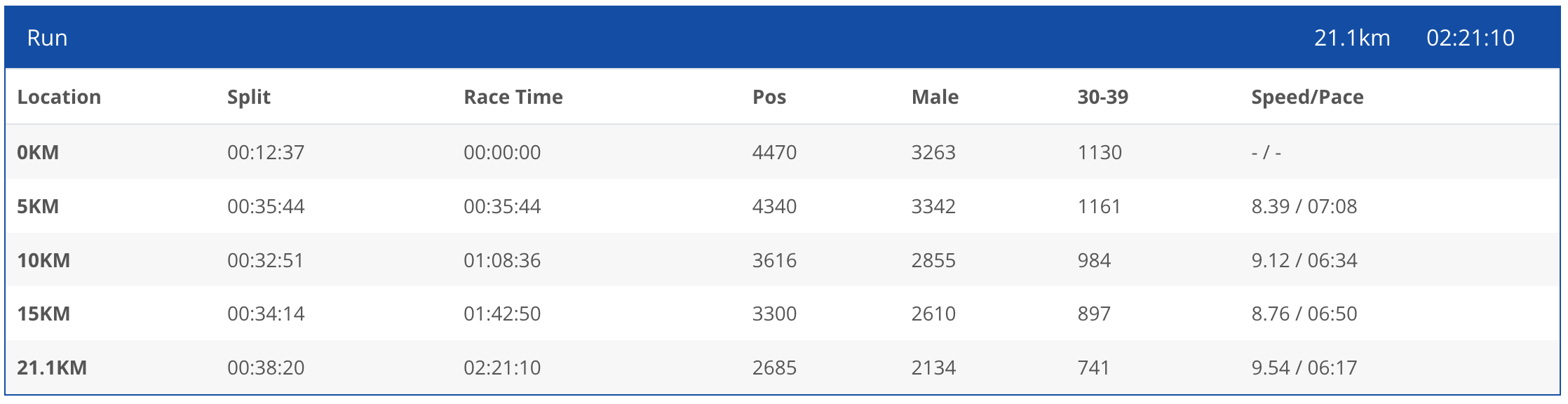Select the 0KM row label

point(38,152)
